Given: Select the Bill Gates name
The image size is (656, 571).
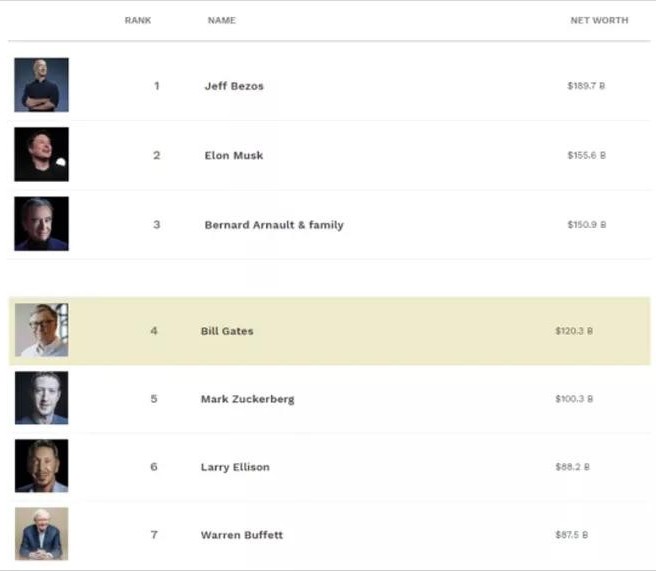Looking at the screenshot, I should (x=227, y=331).
